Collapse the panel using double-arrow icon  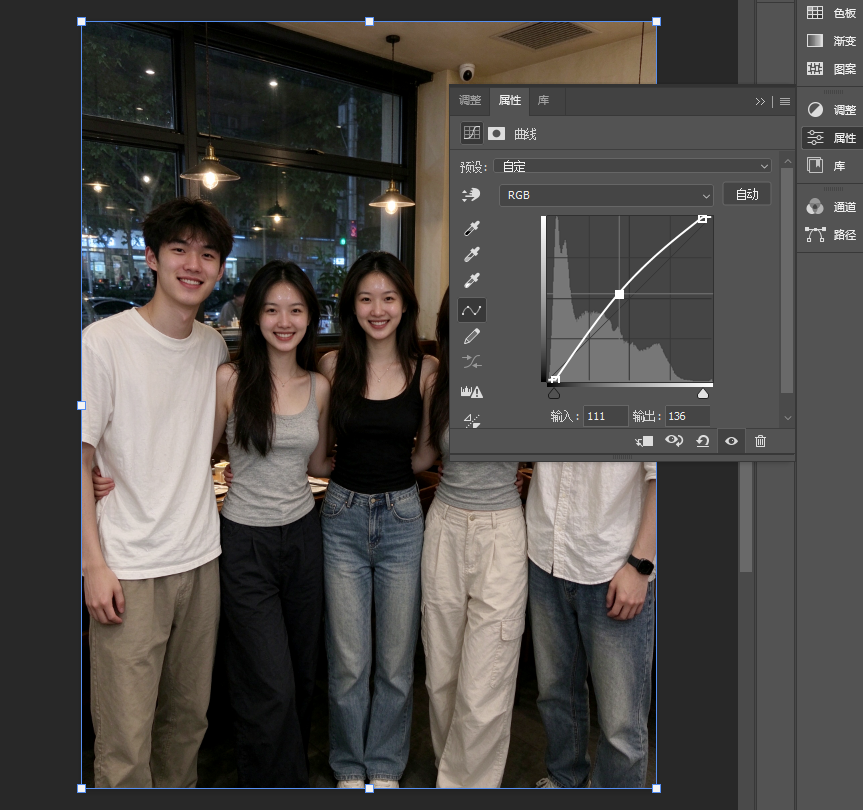(760, 101)
